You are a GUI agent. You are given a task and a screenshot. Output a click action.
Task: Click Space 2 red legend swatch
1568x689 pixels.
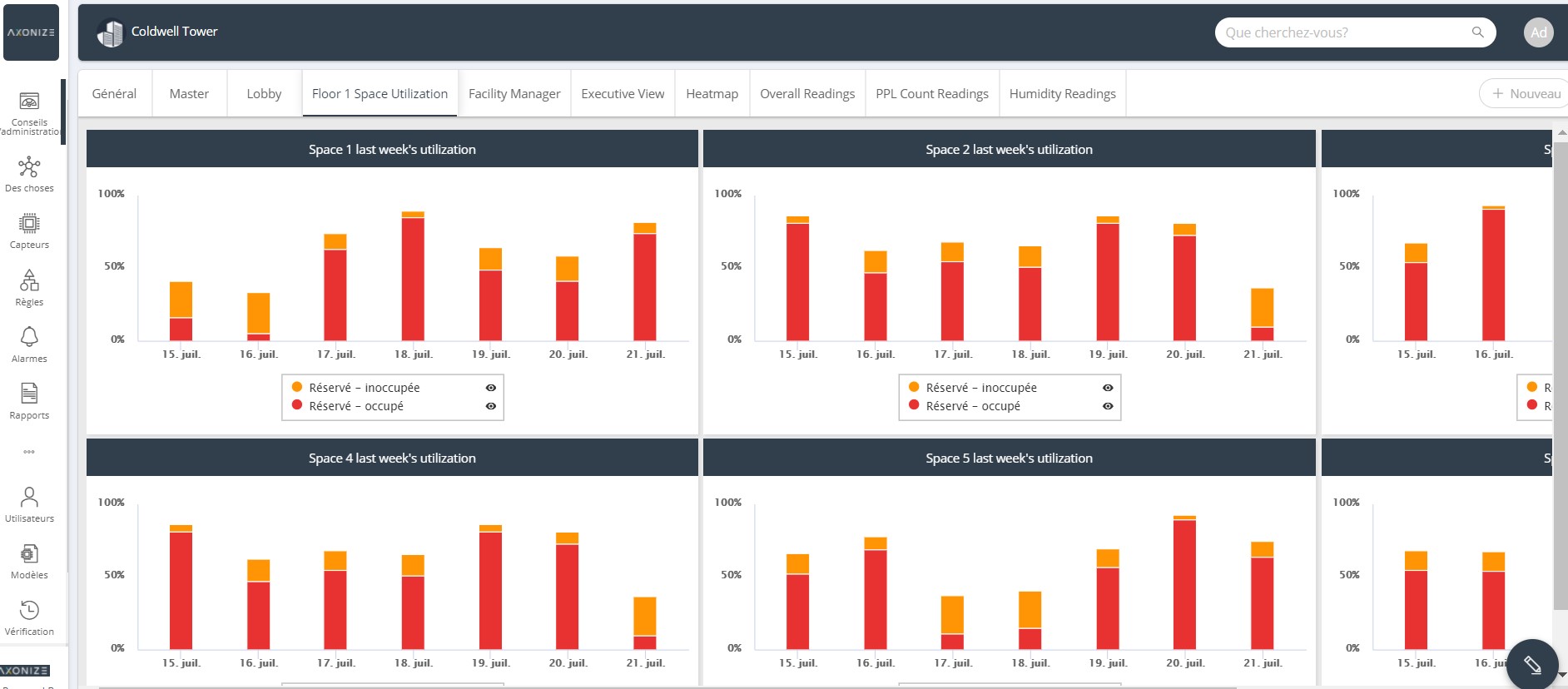[914, 405]
